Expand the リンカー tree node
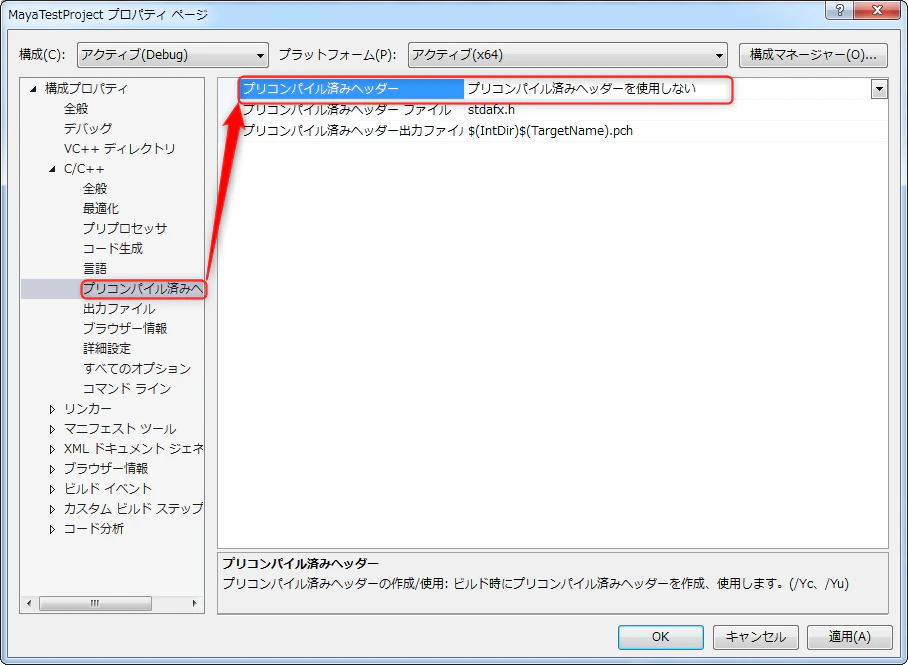908x665 pixels. [52, 410]
